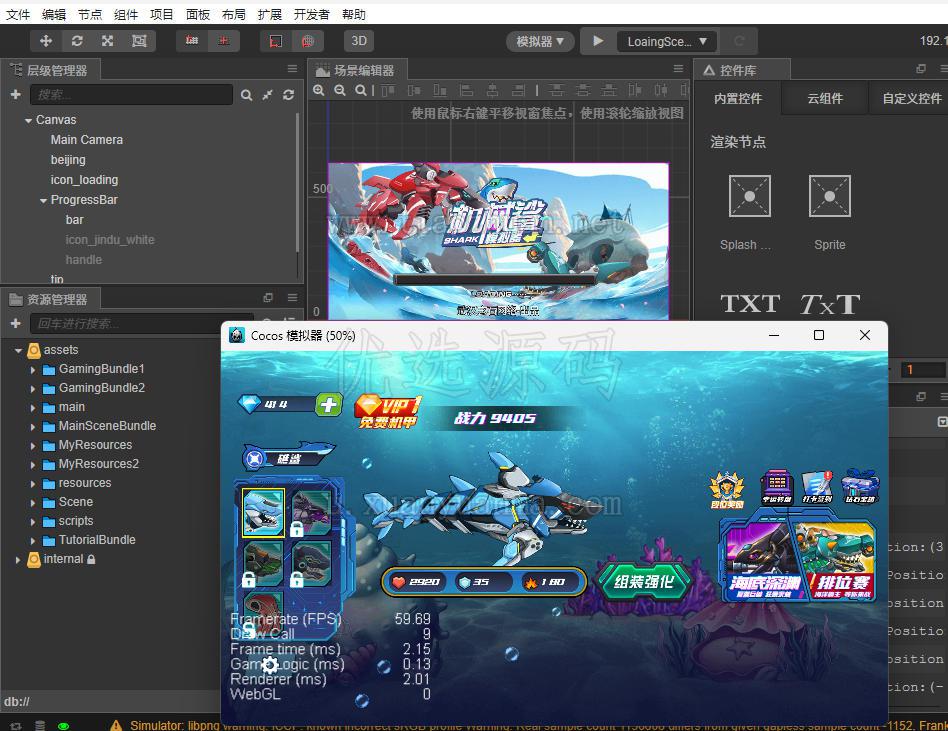The height and width of the screenshot is (731, 948).
Task: Toggle pivot/center gizmo position mode
Action: [x=192, y=41]
